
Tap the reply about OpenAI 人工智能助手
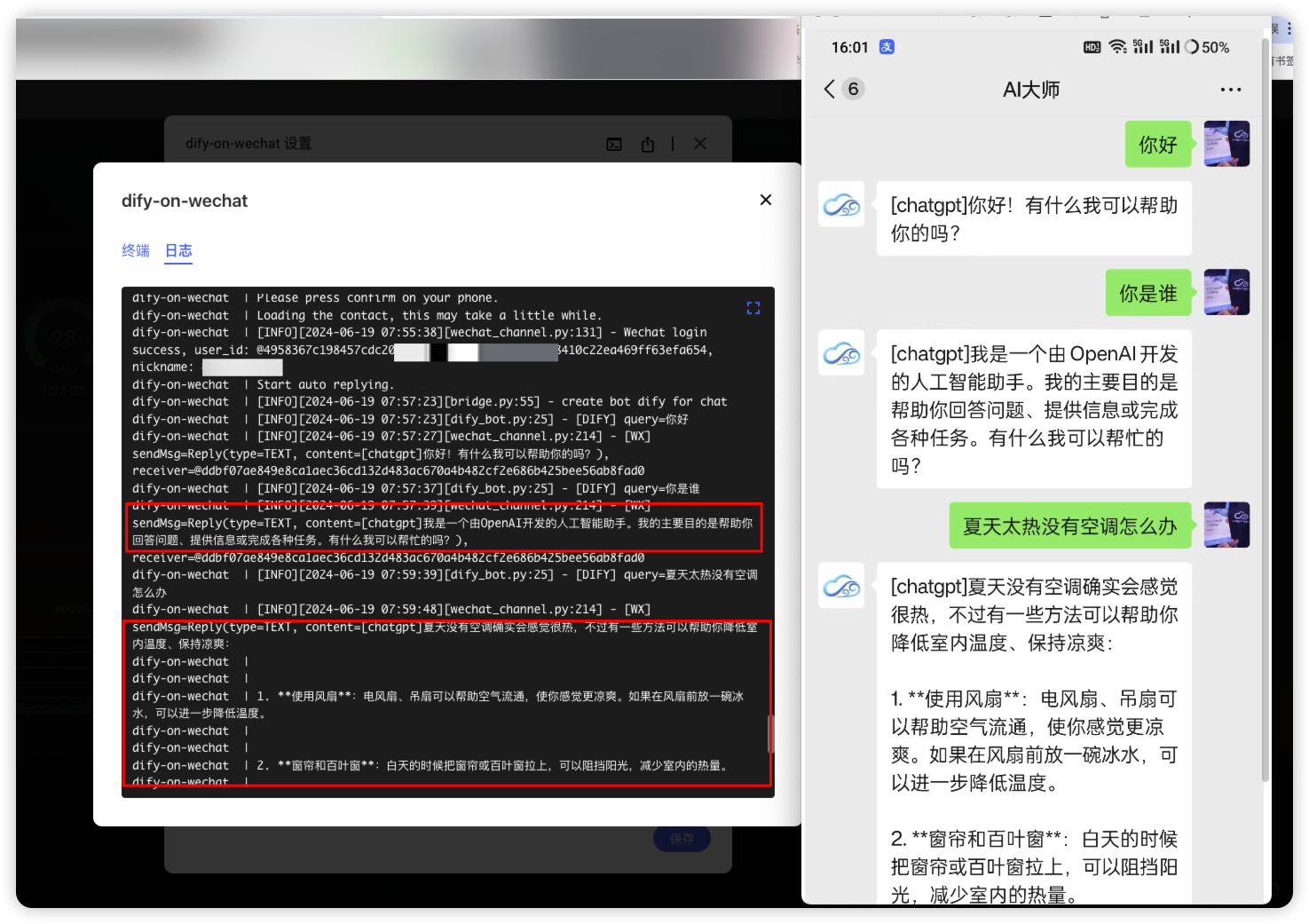click(x=1034, y=409)
